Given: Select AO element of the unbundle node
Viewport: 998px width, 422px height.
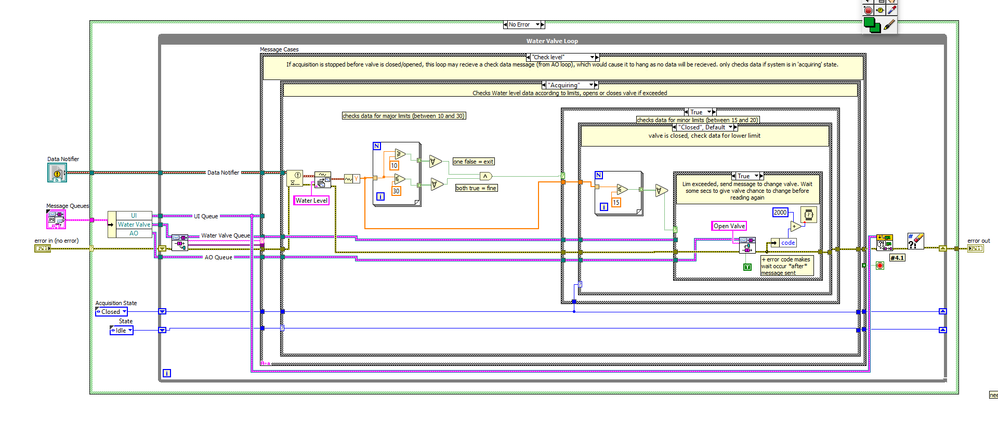Looking at the screenshot, I should click(134, 234).
